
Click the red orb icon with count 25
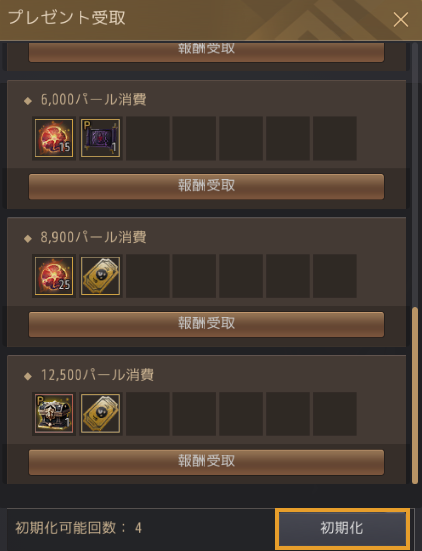click(54, 276)
